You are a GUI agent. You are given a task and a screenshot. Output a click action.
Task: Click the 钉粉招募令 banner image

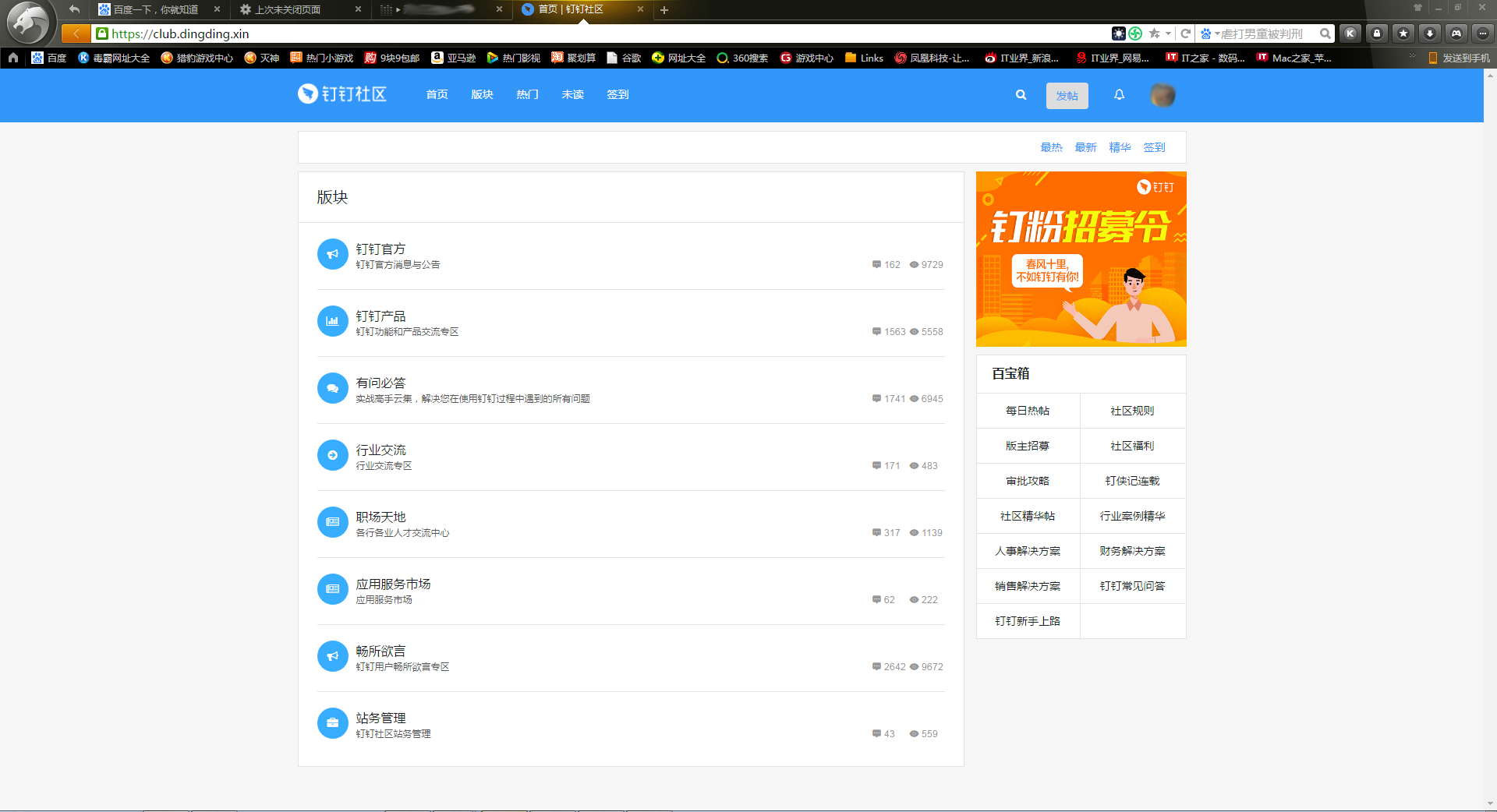tap(1081, 259)
